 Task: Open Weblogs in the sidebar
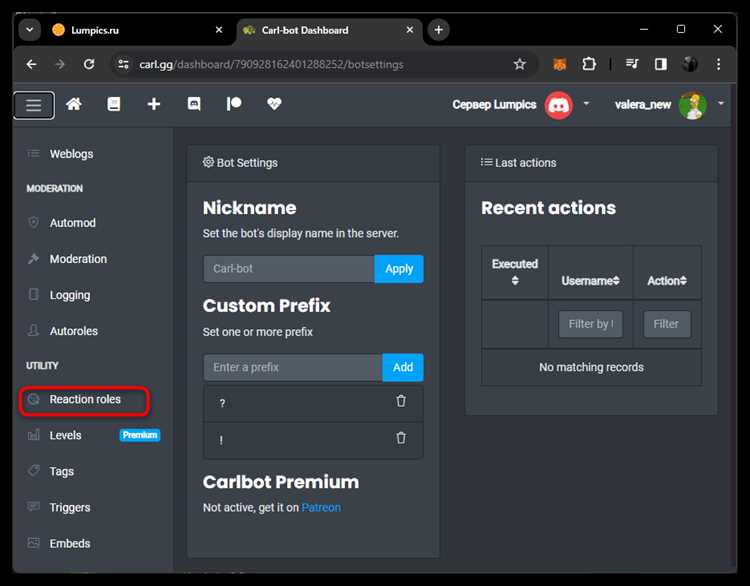click(71, 154)
